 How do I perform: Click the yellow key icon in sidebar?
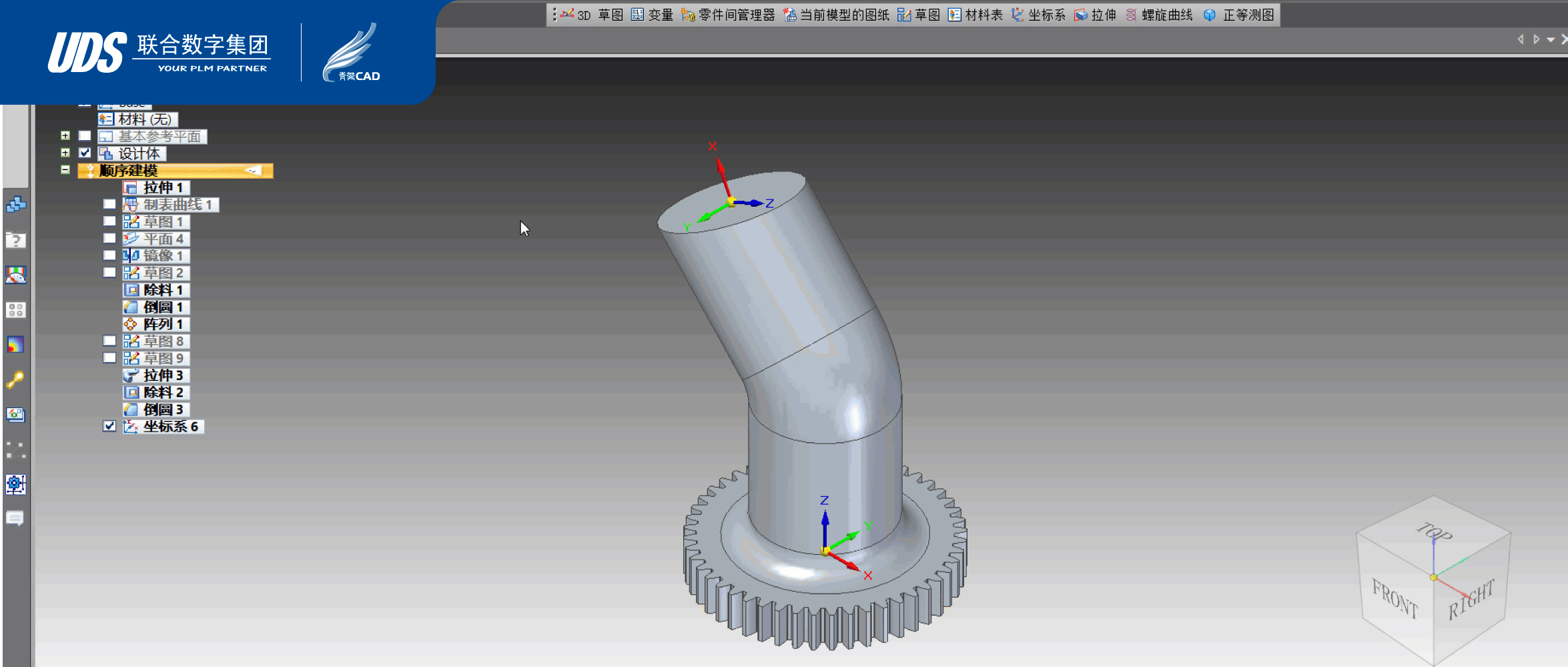(x=15, y=380)
